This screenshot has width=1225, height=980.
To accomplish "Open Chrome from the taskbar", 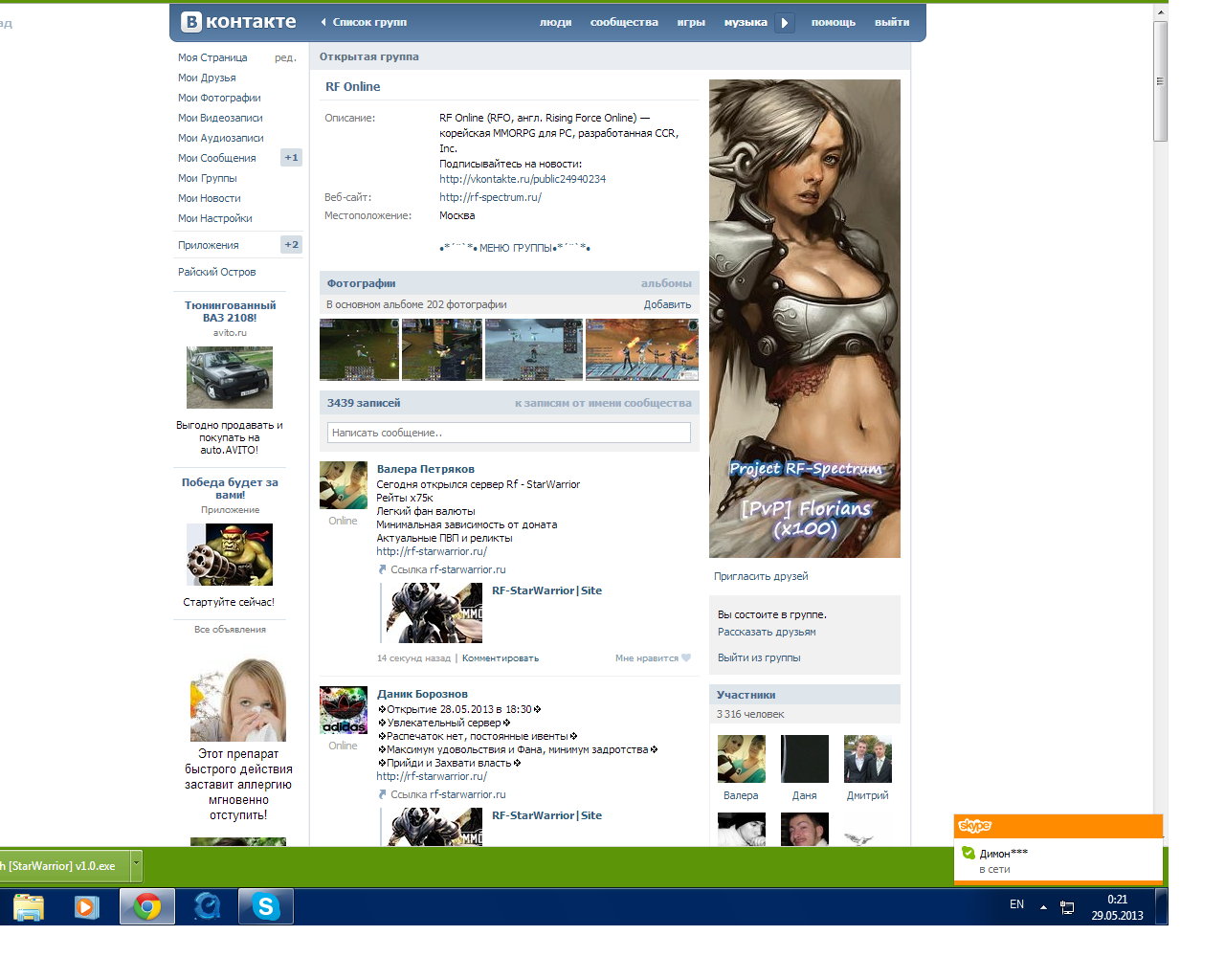I will coord(147,906).
